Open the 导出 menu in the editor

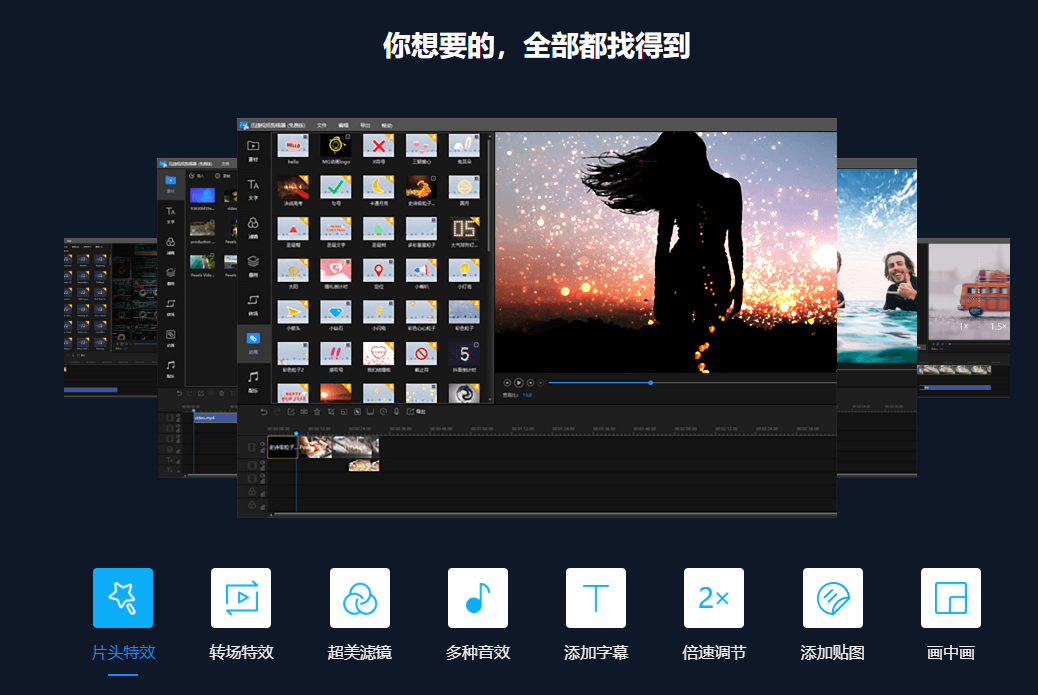click(365, 125)
